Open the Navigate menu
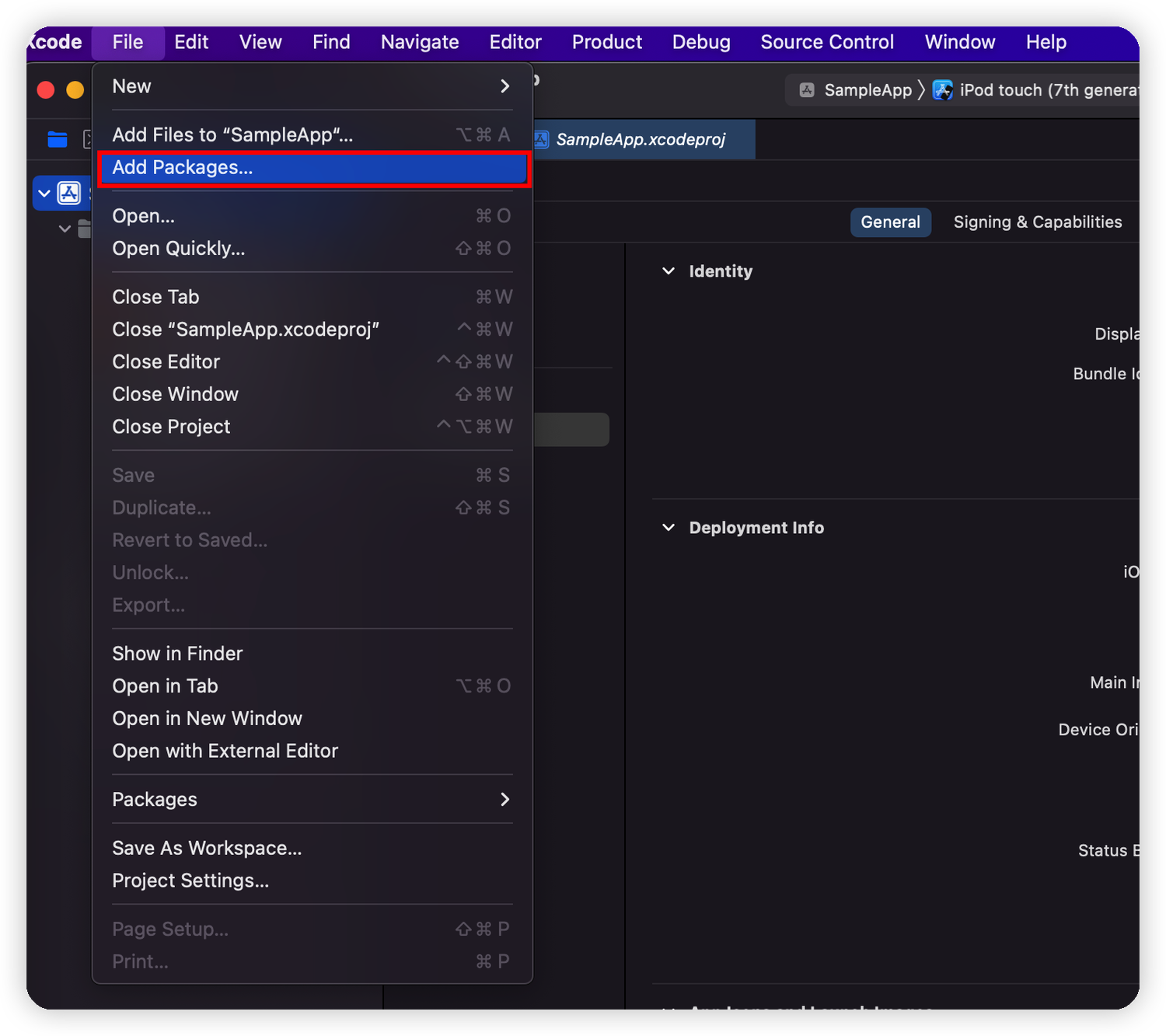 tap(420, 42)
